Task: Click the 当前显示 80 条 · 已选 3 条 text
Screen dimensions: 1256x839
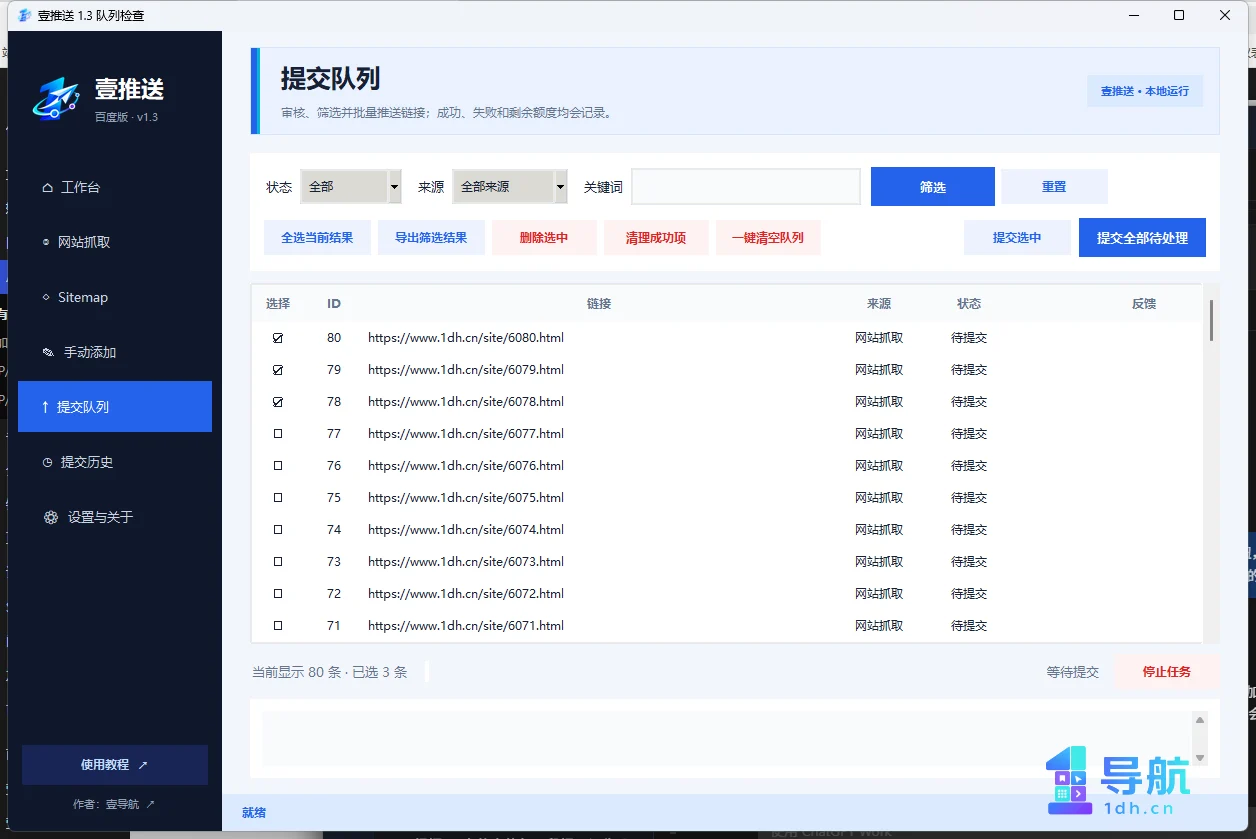Action: [330, 673]
